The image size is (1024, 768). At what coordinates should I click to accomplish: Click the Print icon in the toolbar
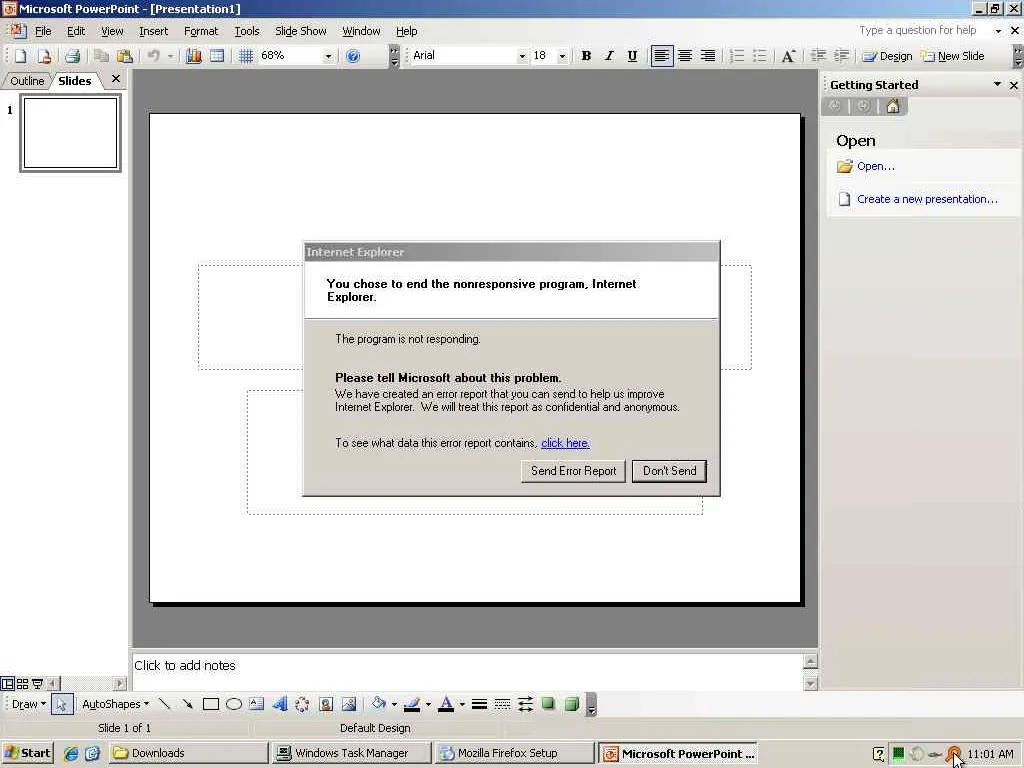72,56
